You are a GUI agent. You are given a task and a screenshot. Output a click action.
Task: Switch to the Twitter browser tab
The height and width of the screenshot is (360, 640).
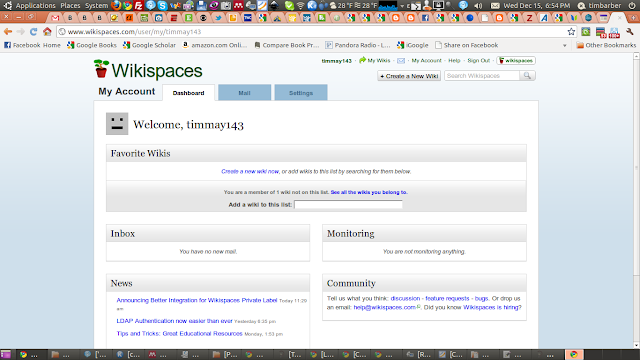pyautogui.click(x=218, y=18)
